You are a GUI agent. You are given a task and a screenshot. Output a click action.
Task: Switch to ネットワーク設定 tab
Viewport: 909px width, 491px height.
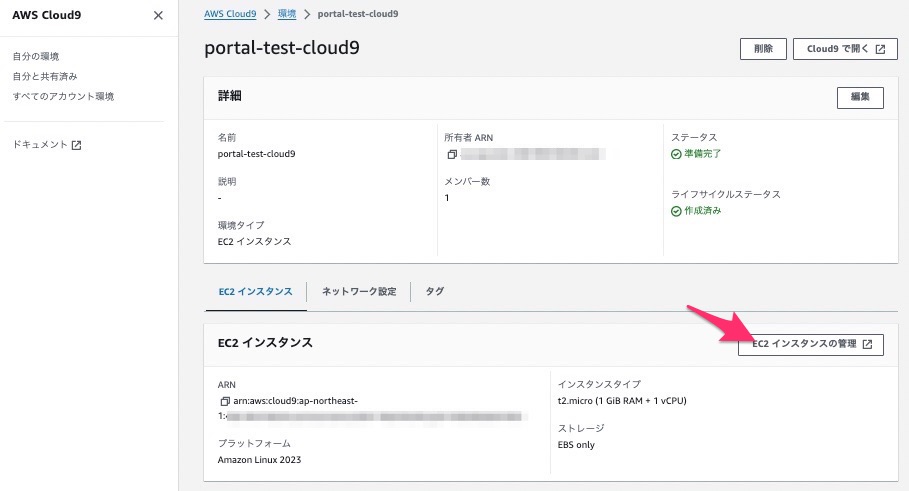click(359, 292)
